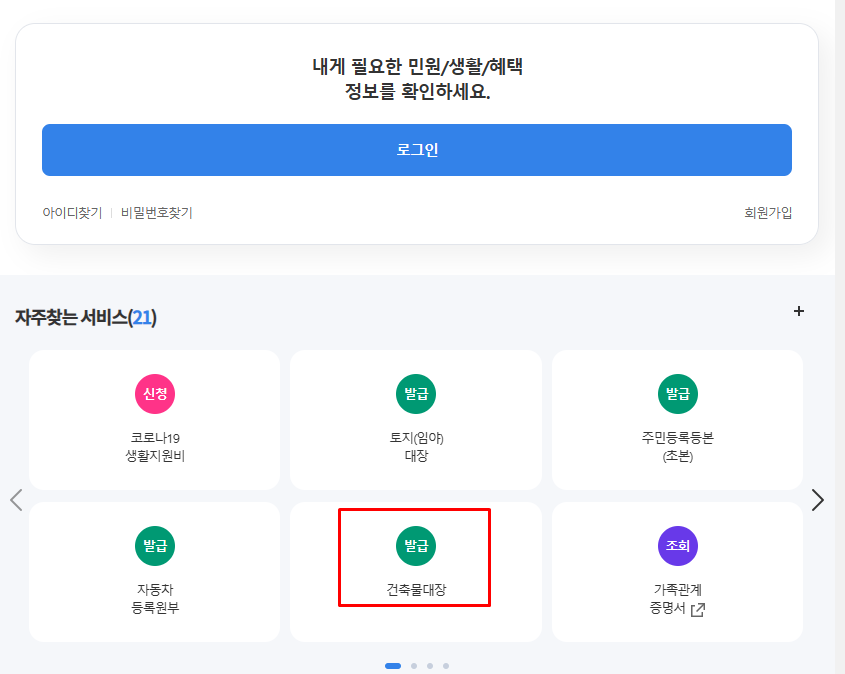Expand services with the plus icon
Screen dimensions: 845x674
click(x=799, y=311)
